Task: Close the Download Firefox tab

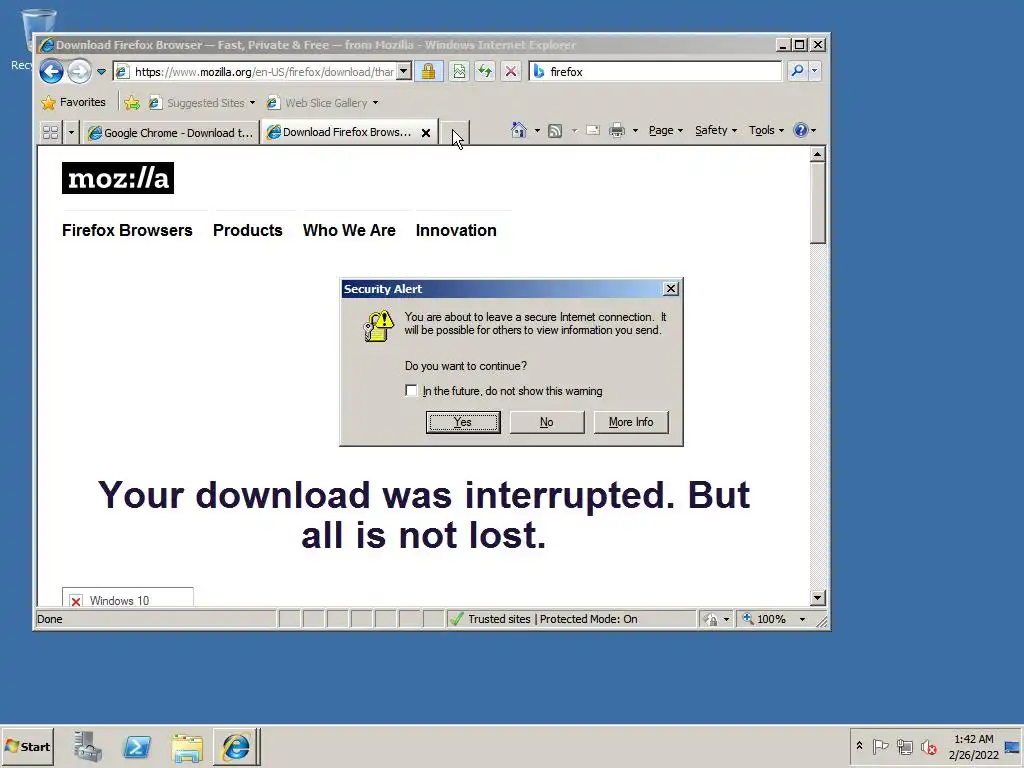Action: (426, 133)
